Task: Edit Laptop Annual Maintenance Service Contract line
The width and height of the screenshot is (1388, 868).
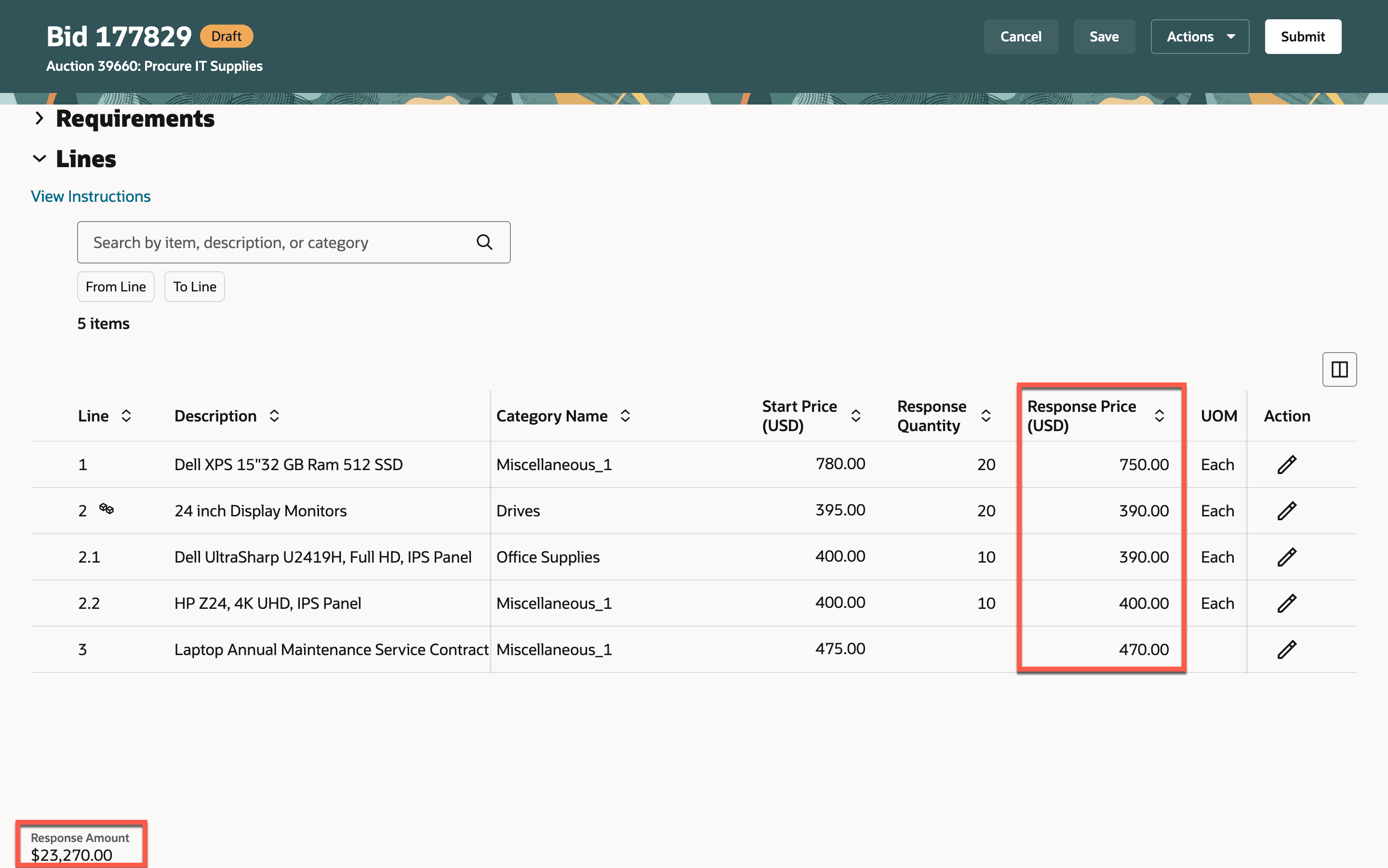Action: point(1286,649)
